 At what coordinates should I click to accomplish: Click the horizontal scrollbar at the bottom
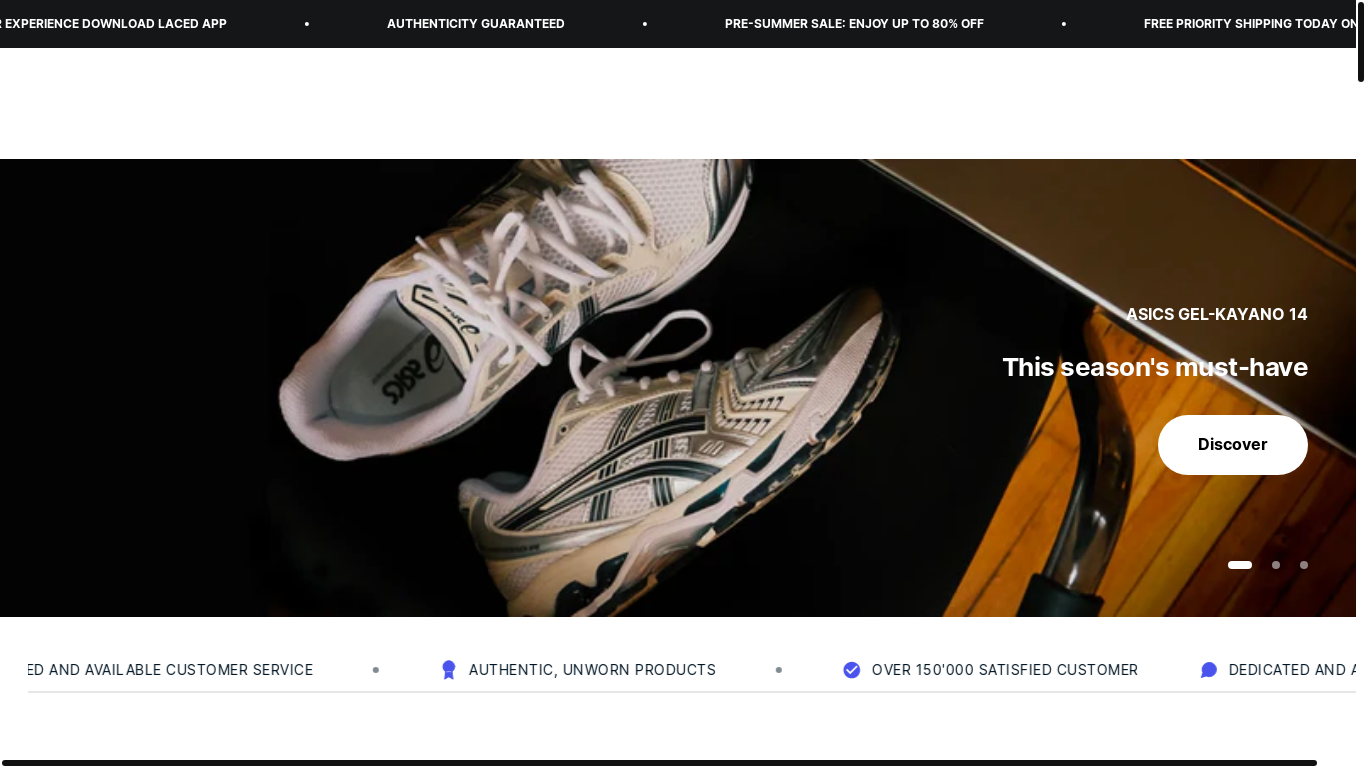(x=659, y=763)
